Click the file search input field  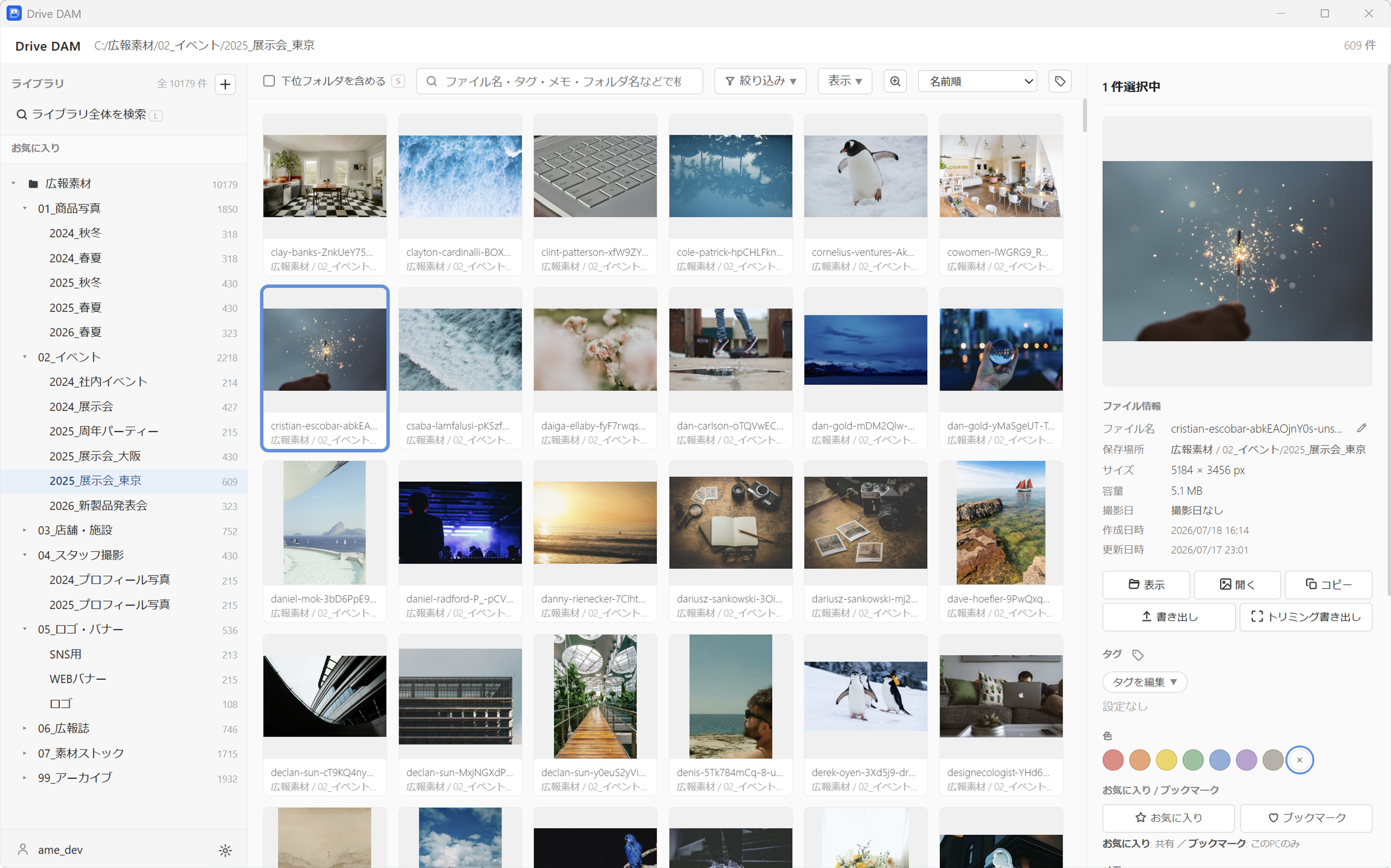[x=559, y=81]
